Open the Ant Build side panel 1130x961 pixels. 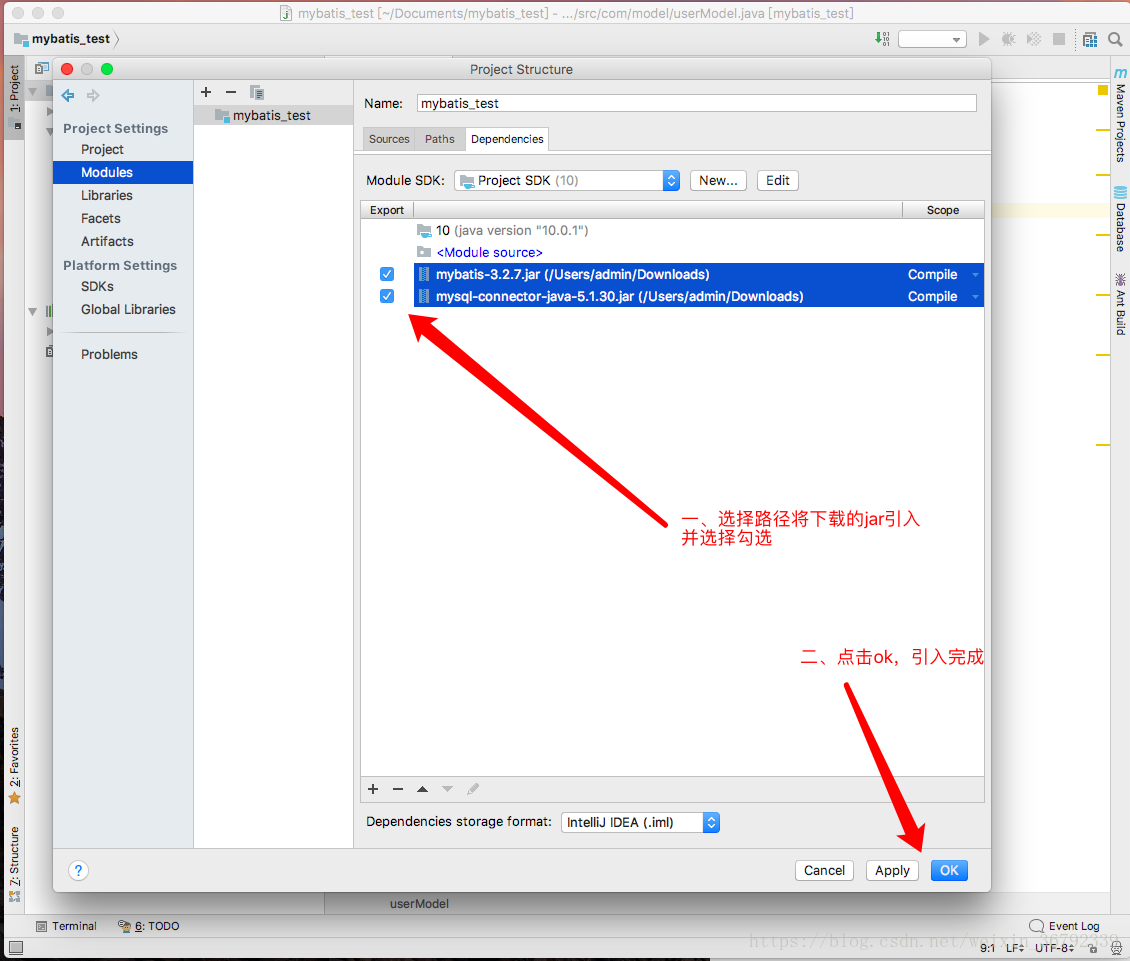point(1120,304)
